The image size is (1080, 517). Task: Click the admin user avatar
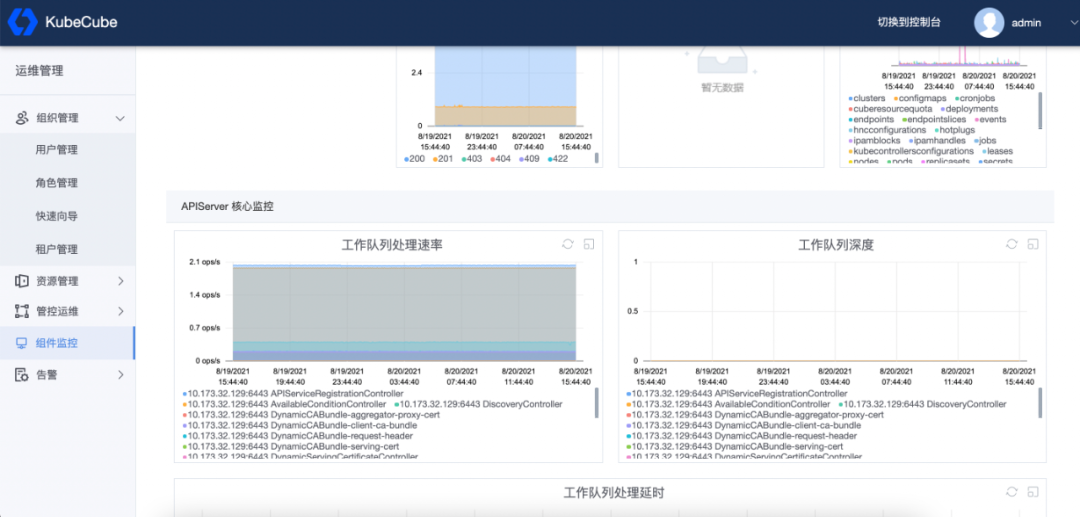point(988,22)
